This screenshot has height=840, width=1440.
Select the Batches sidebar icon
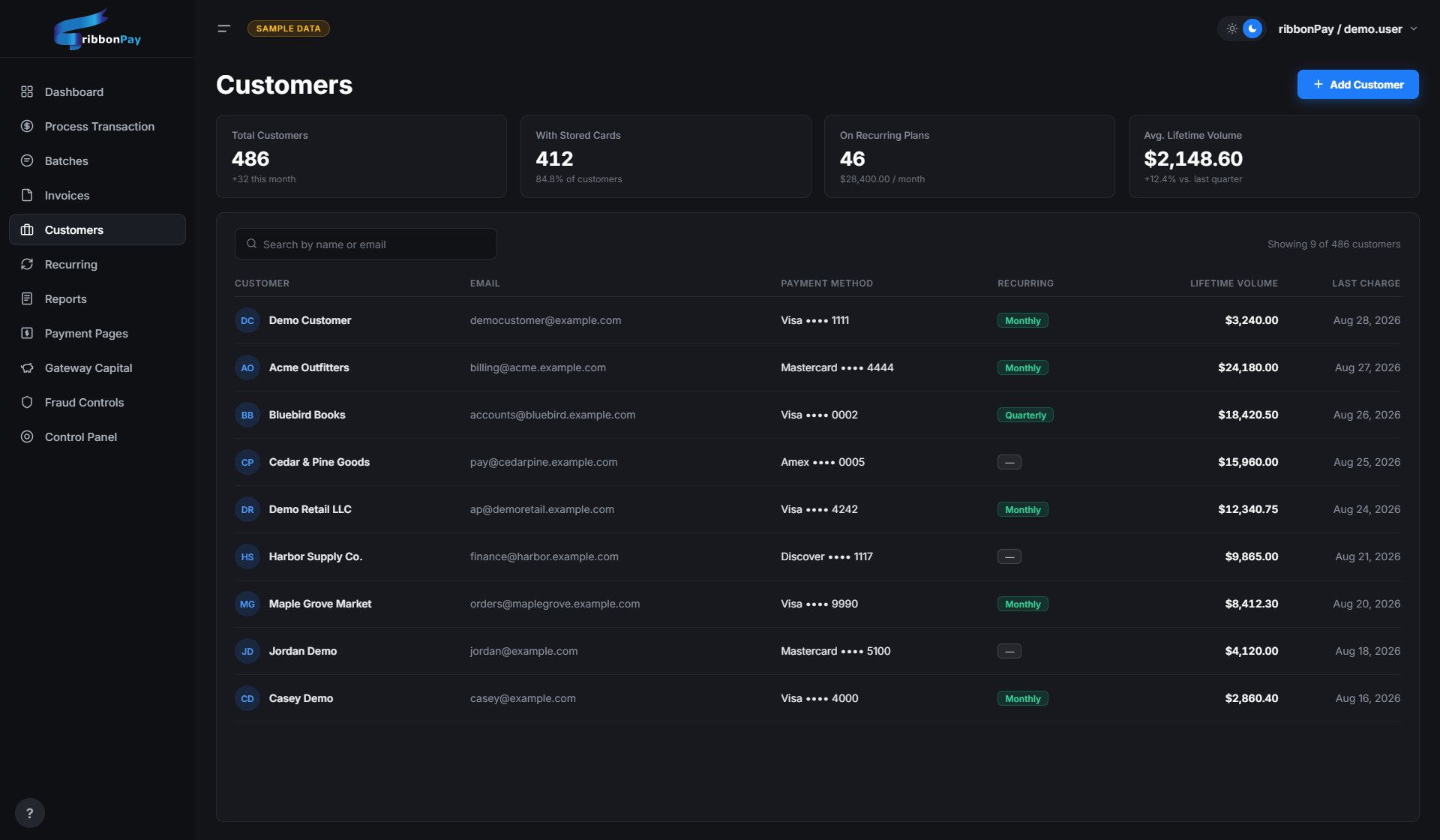coord(27,160)
